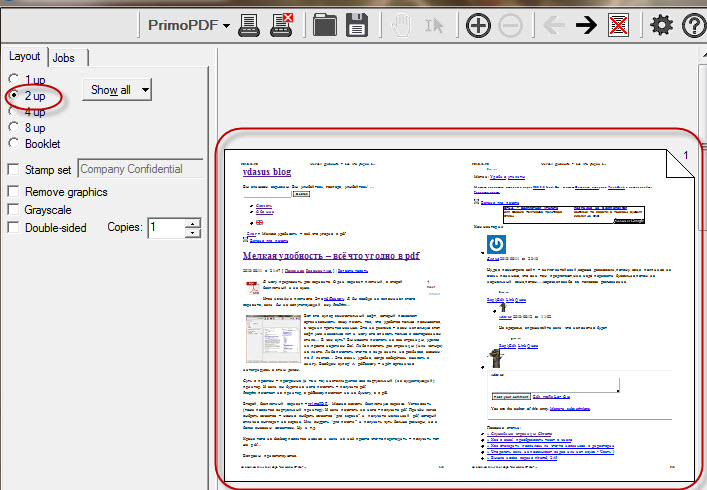Click the open folder icon
Image resolution: width=707 pixels, height=490 pixels.
point(326,25)
